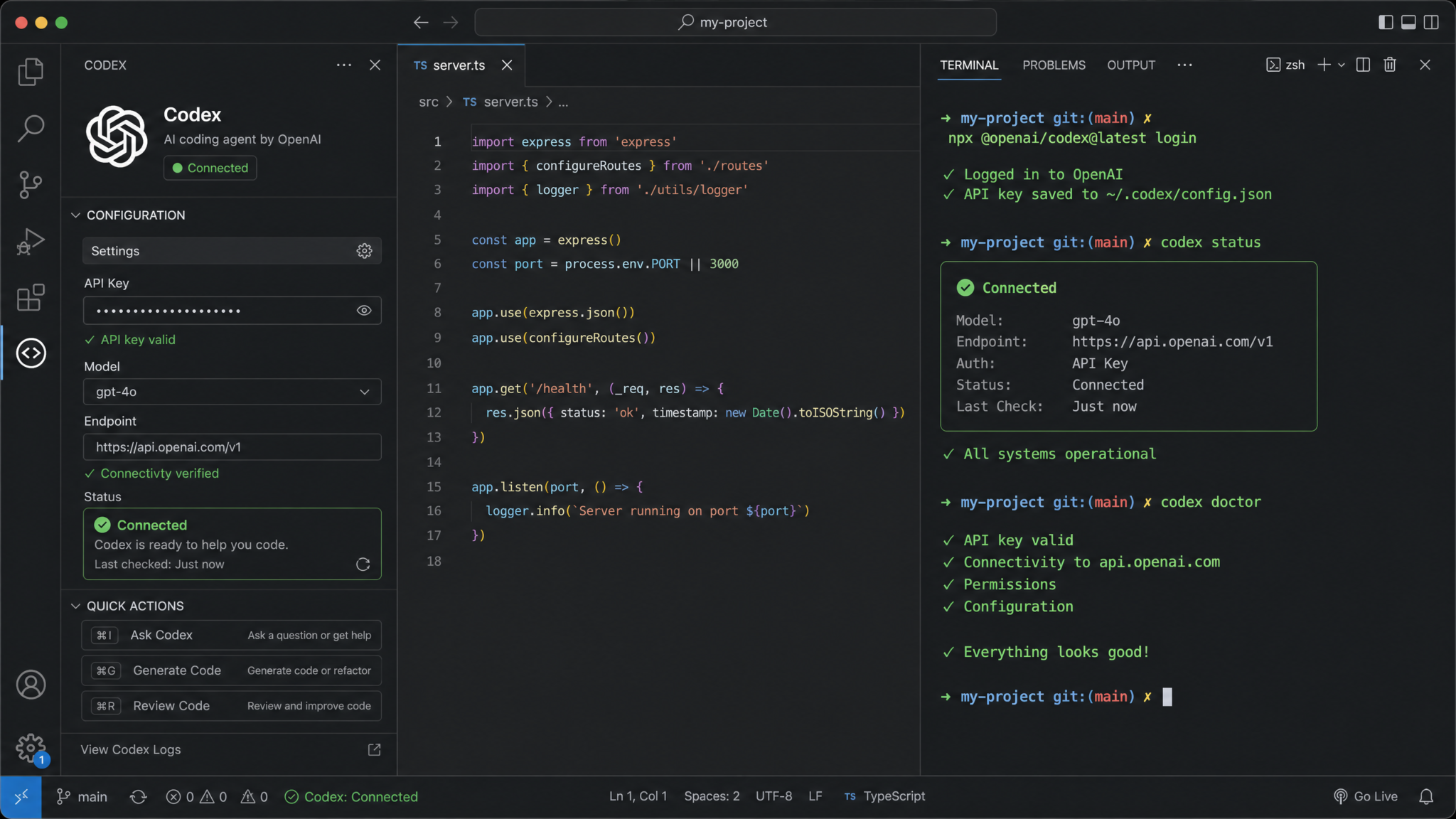
Task: Change Spaces: 2 indentation setting
Action: point(712,796)
